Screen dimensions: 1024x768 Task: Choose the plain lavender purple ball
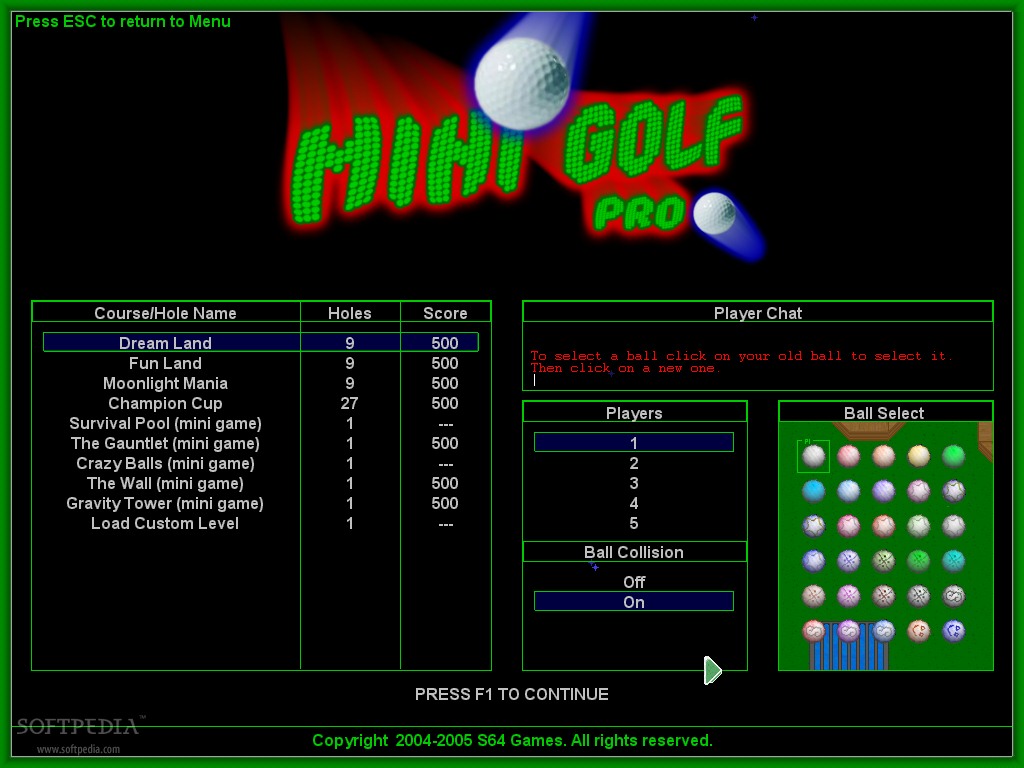[x=884, y=490]
